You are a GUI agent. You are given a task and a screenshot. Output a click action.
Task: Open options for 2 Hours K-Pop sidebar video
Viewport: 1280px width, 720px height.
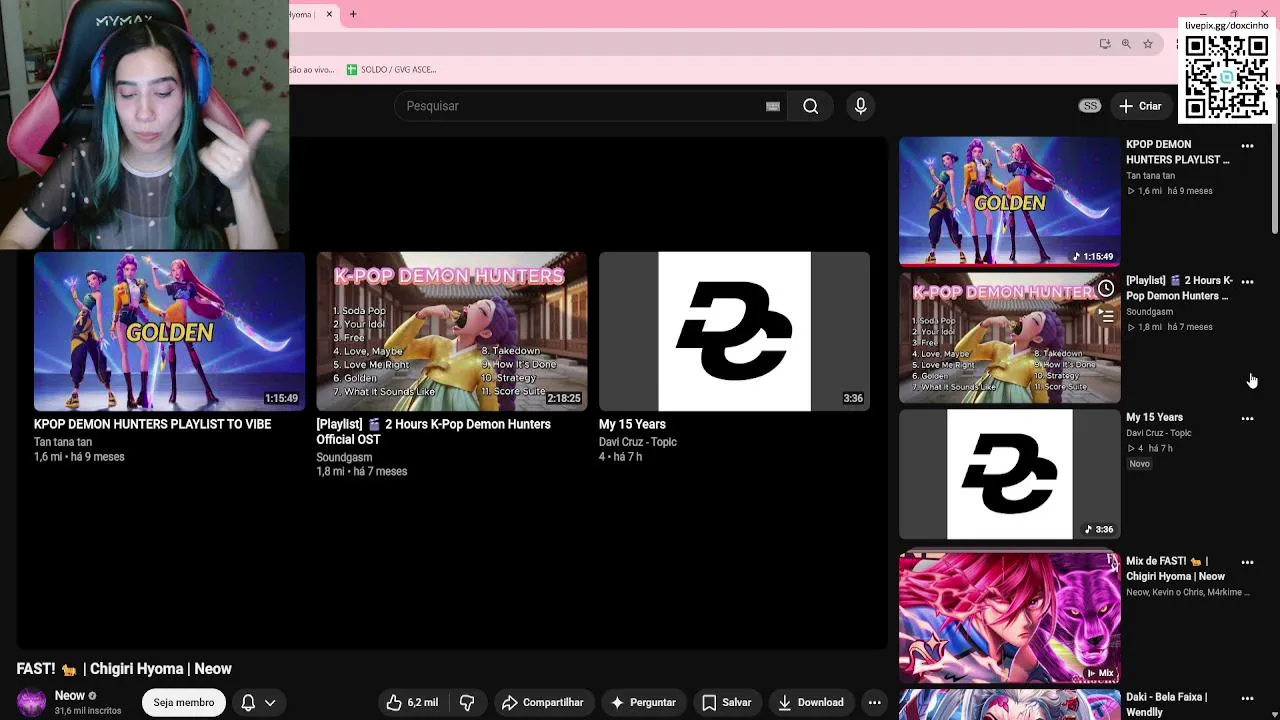(x=1247, y=282)
